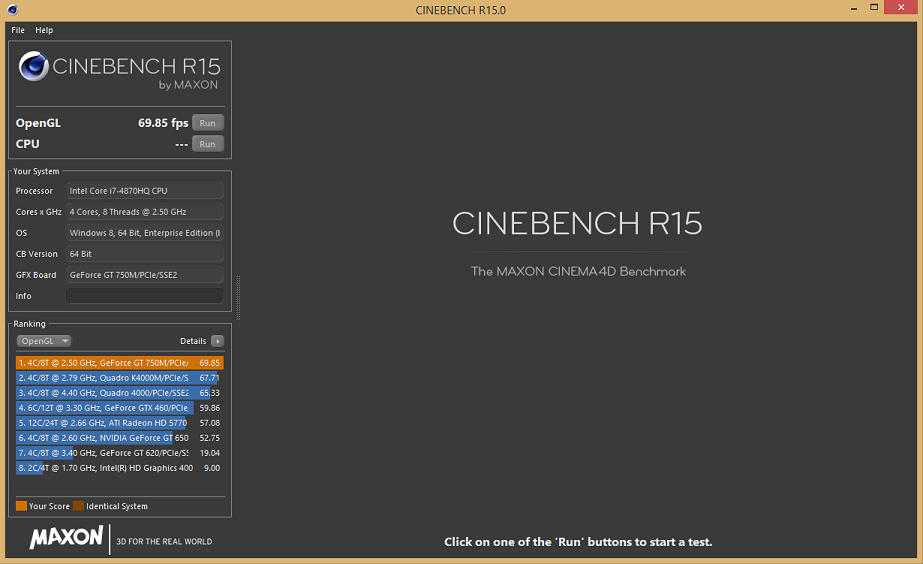Viewport: 923px width, 564px height.
Task: Select ranking entry 8 Intel HD Graphics
Action: [x=119, y=468]
